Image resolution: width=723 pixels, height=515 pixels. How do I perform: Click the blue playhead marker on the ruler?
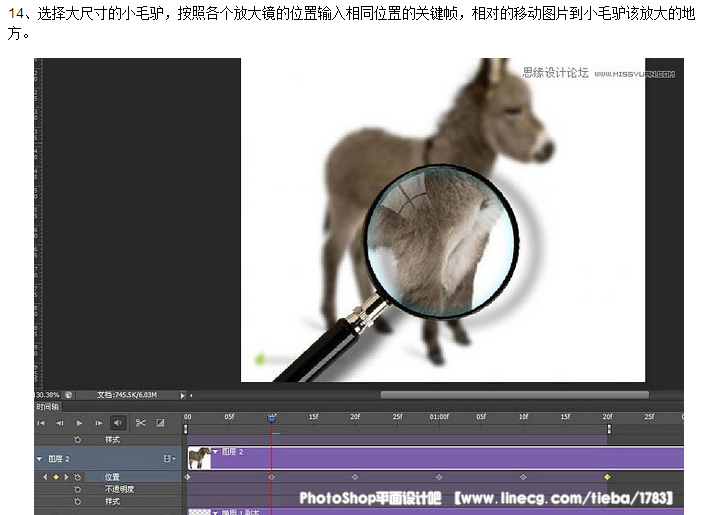pos(272,418)
